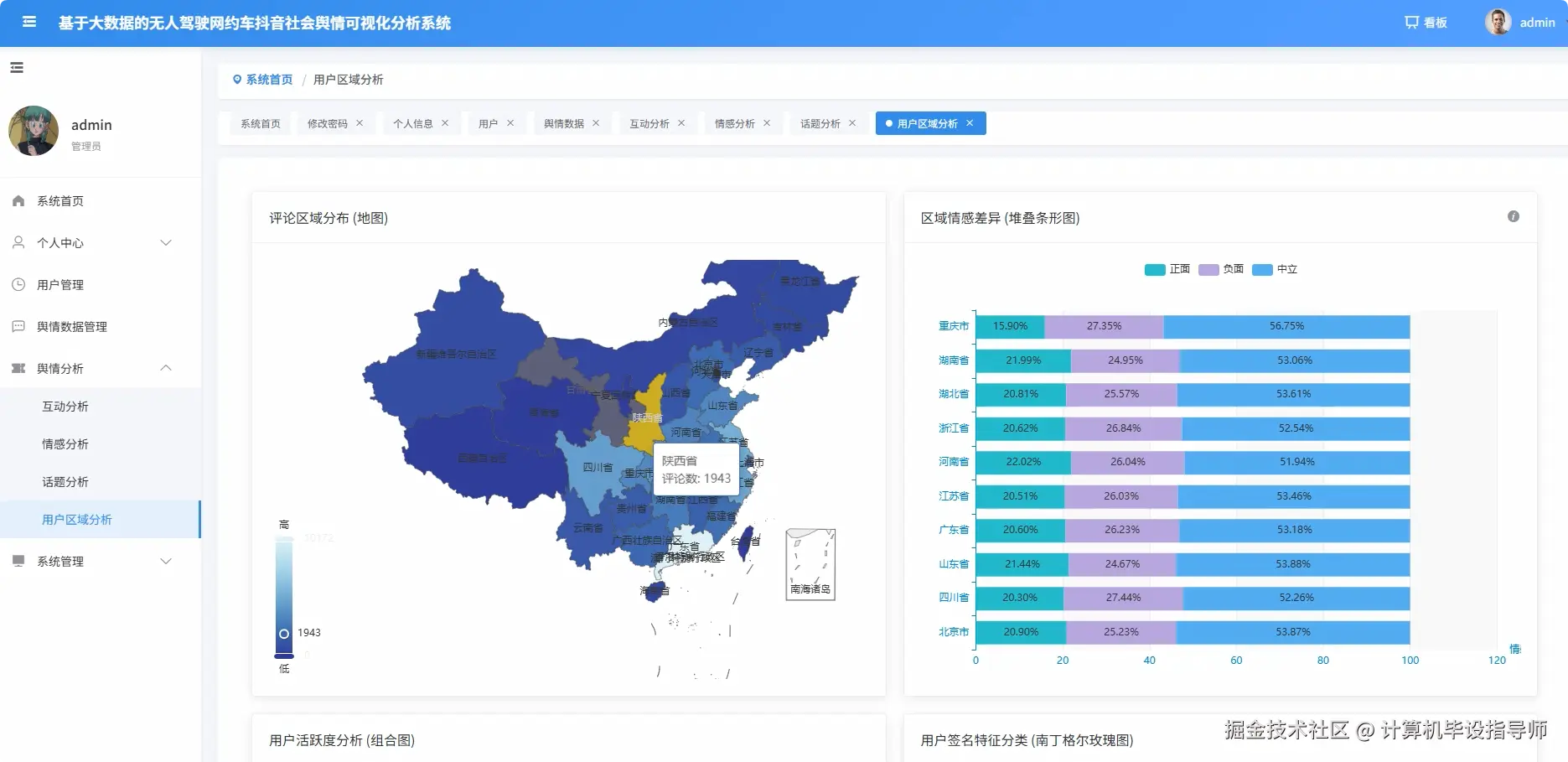Toggle 正面 legend series in stacked chart
Screen dimensions: 1568x762
pos(1167,269)
